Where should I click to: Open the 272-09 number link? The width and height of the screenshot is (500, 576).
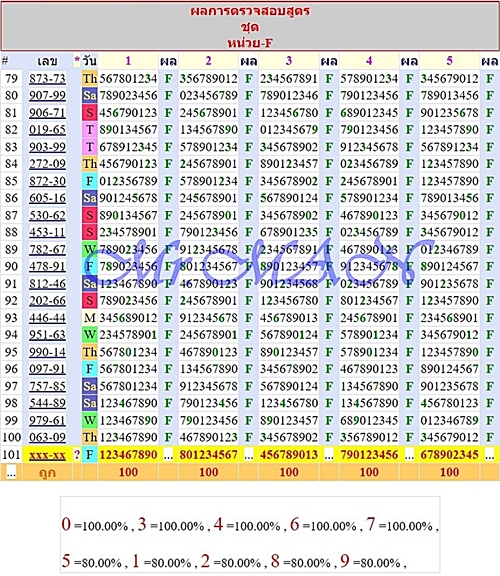[47, 163]
